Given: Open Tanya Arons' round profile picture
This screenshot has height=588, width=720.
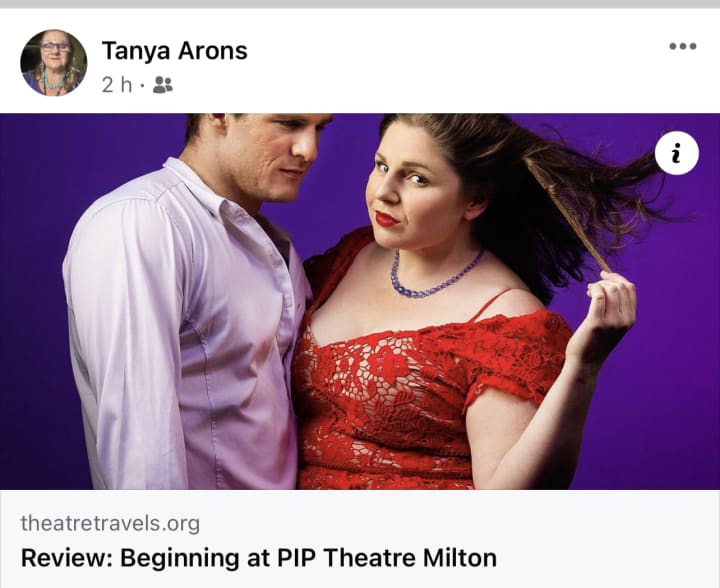Looking at the screenshot, I should click(x=54, y=63).
